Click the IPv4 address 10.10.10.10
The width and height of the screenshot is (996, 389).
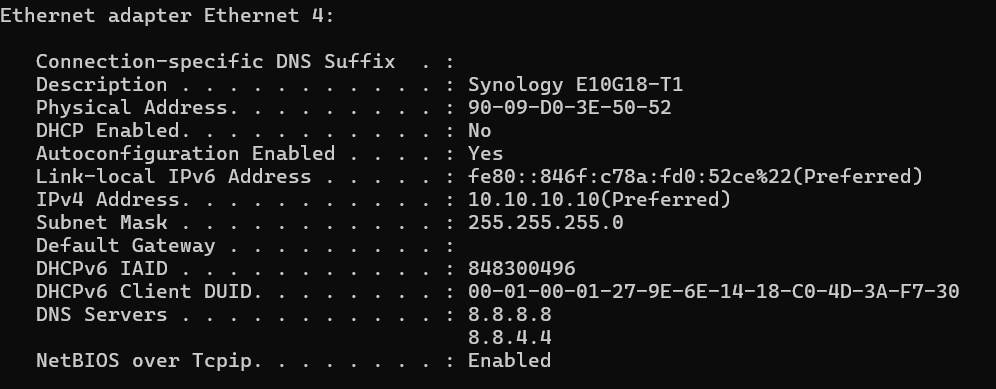(x=600, y=199)
